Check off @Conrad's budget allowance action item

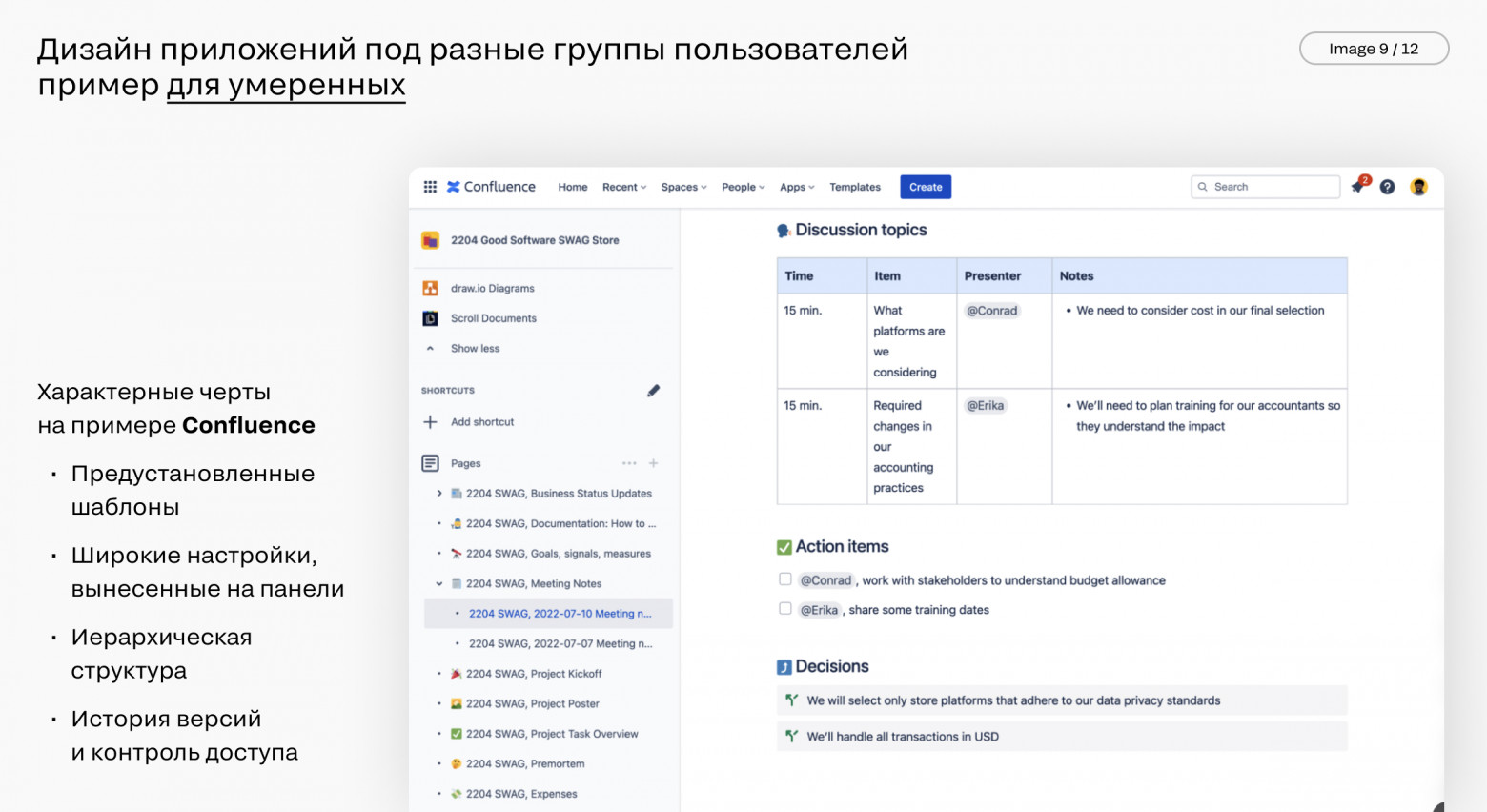click(x=784, y=579)
